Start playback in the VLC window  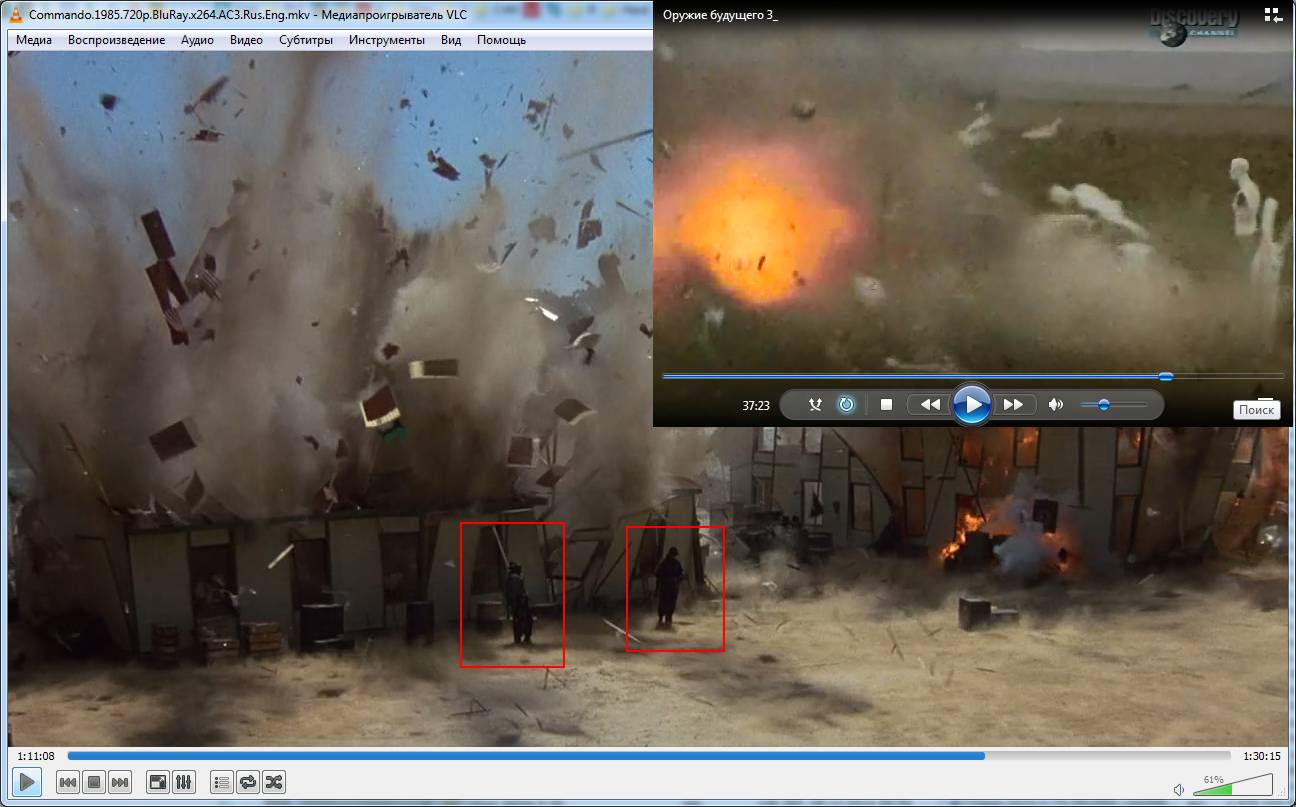[27, 782]
